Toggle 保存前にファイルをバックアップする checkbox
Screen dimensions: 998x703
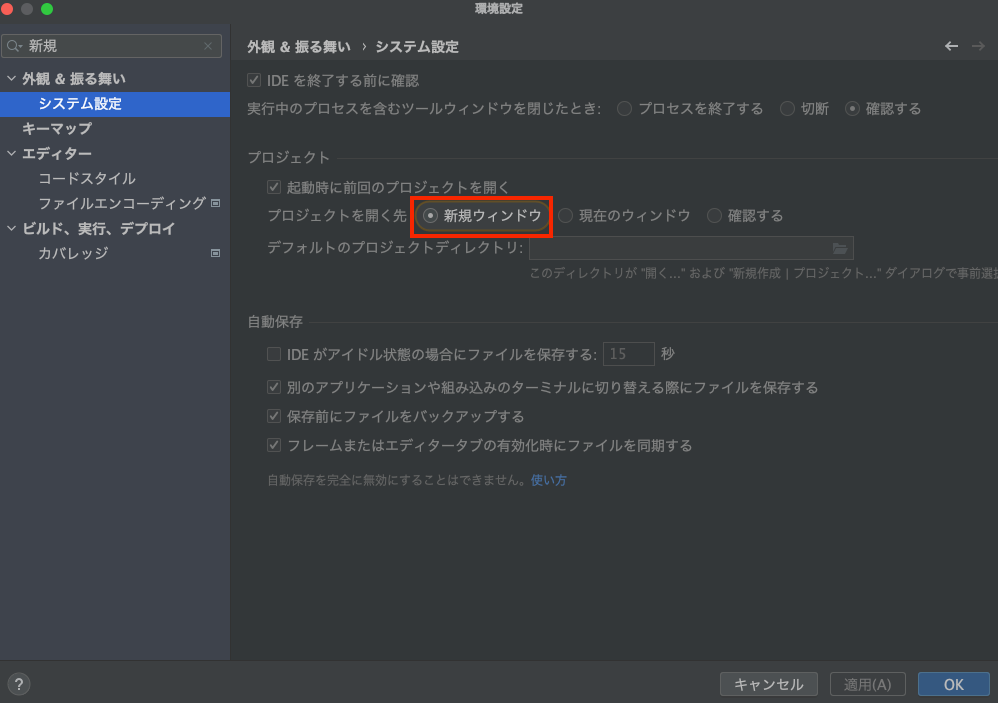[274, 416]
